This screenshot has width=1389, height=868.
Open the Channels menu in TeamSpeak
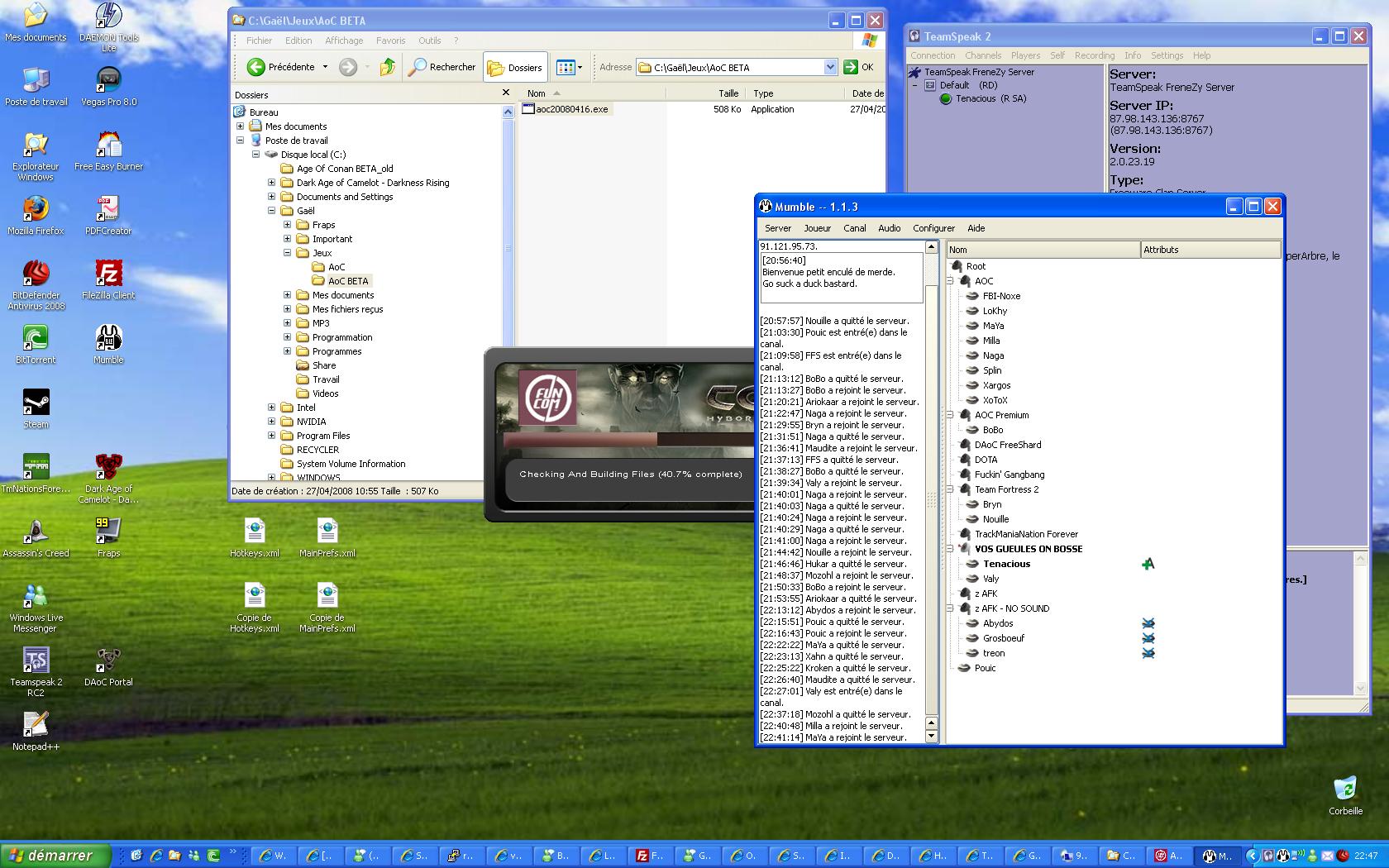click(982, 55)
